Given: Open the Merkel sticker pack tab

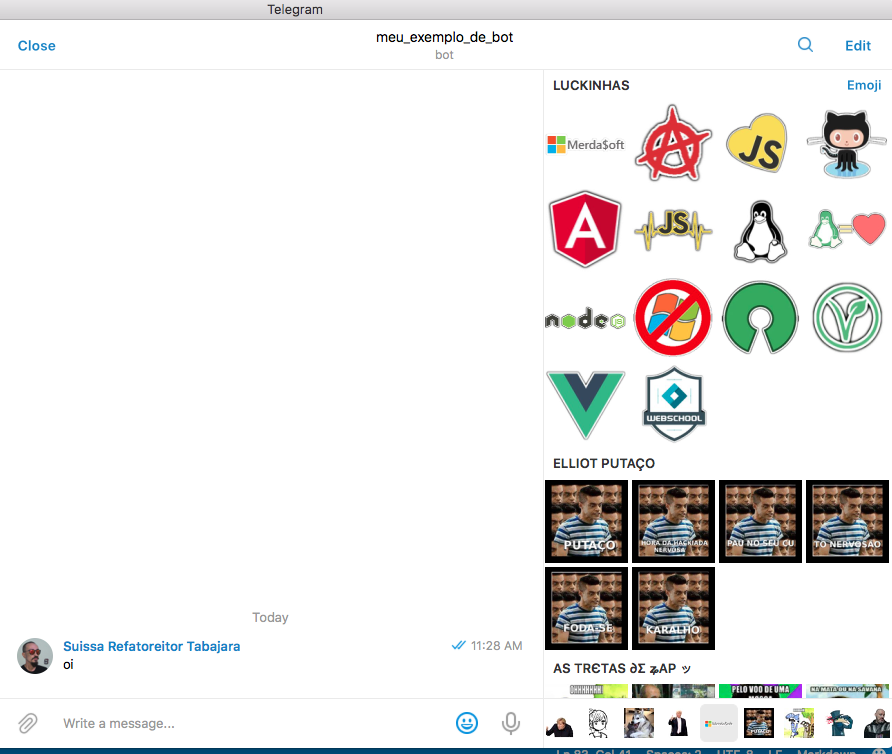Looking at the screenshot, I should click(560, 724).
